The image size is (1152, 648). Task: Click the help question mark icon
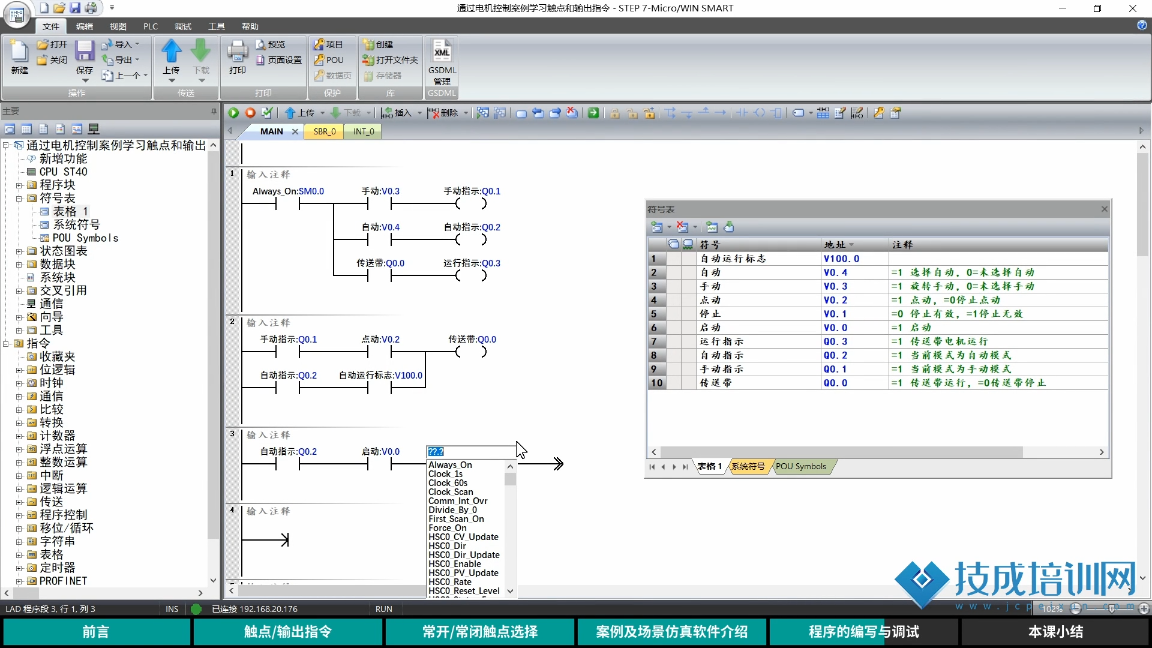tap(1142, 25)
